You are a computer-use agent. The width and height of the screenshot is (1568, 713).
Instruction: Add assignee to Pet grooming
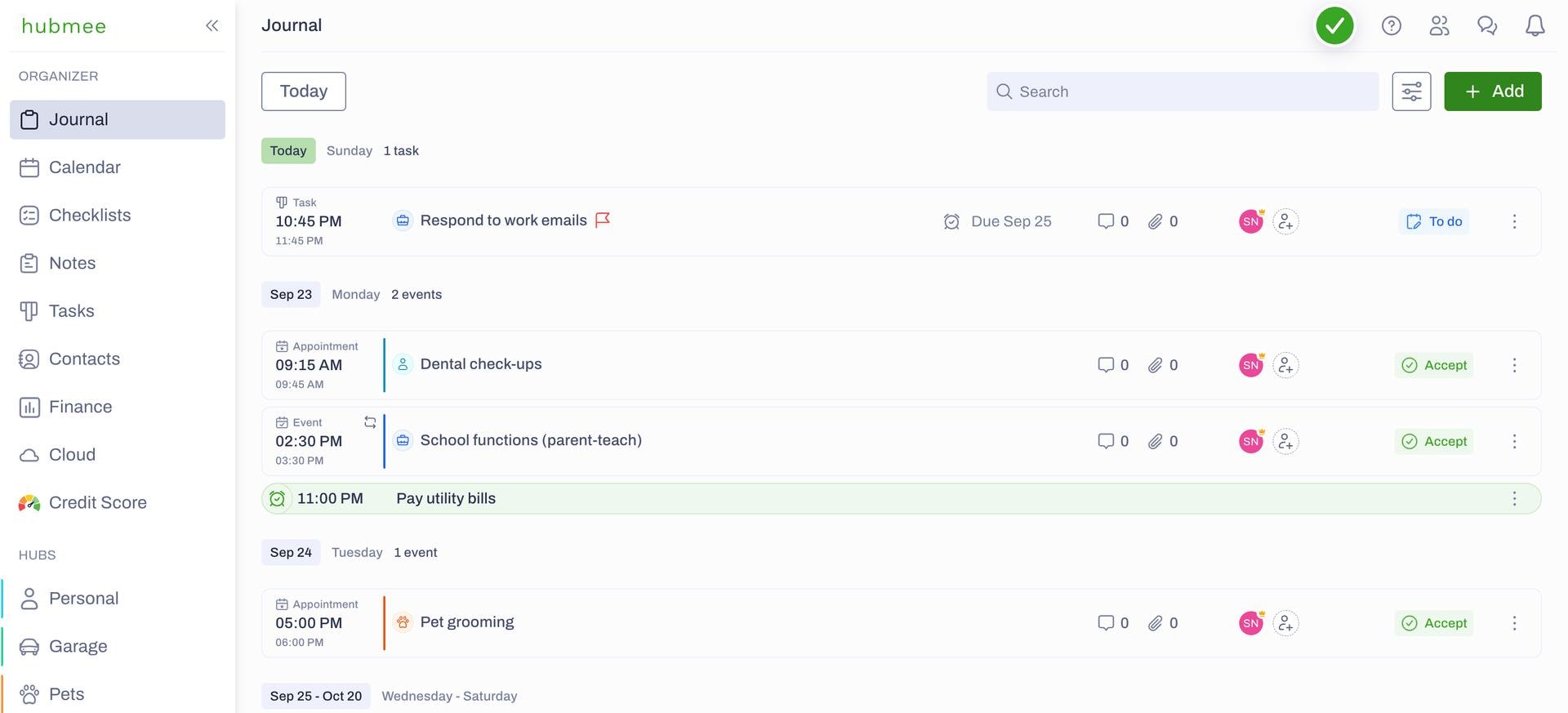pyautogui.click(x=1285, y=623)
